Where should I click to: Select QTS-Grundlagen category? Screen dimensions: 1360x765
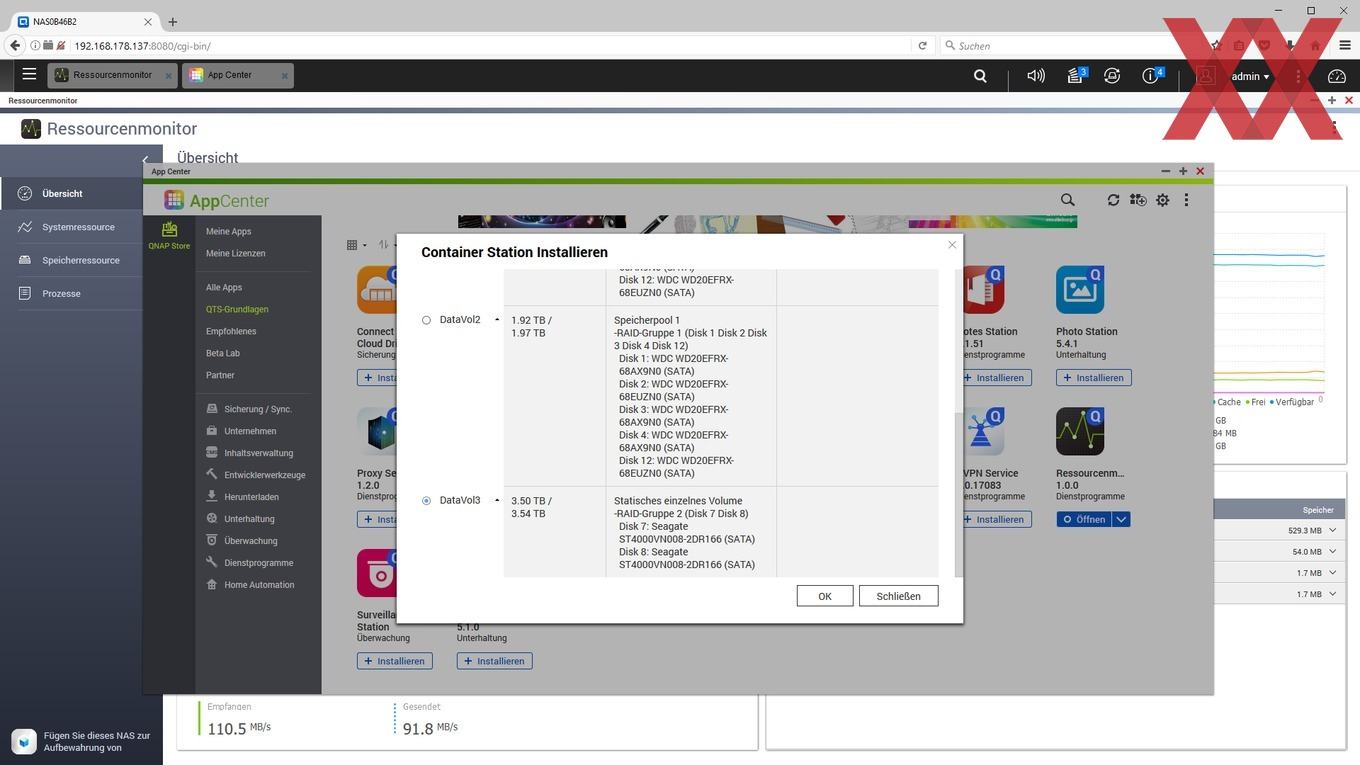(x=237, y=309)
